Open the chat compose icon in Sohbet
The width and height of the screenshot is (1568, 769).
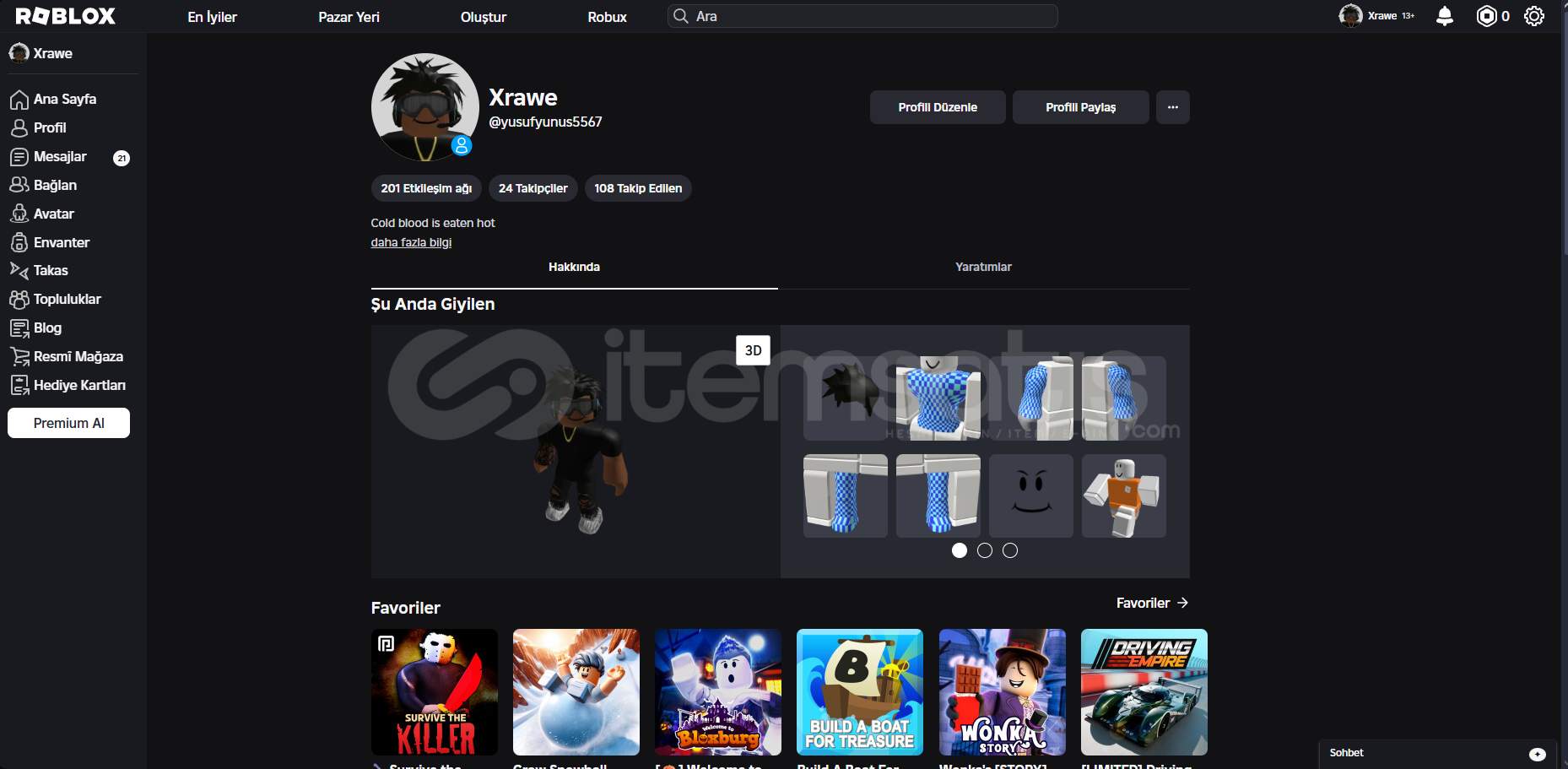(1538, 754)
